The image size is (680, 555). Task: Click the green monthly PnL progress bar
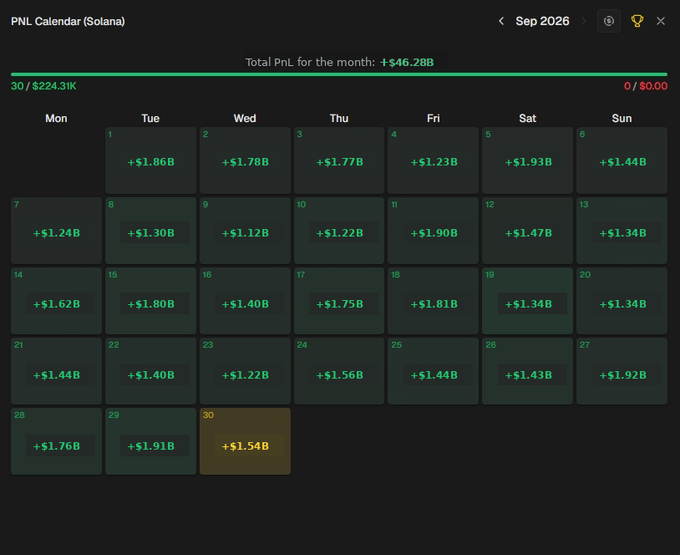[x=339, y=75]
